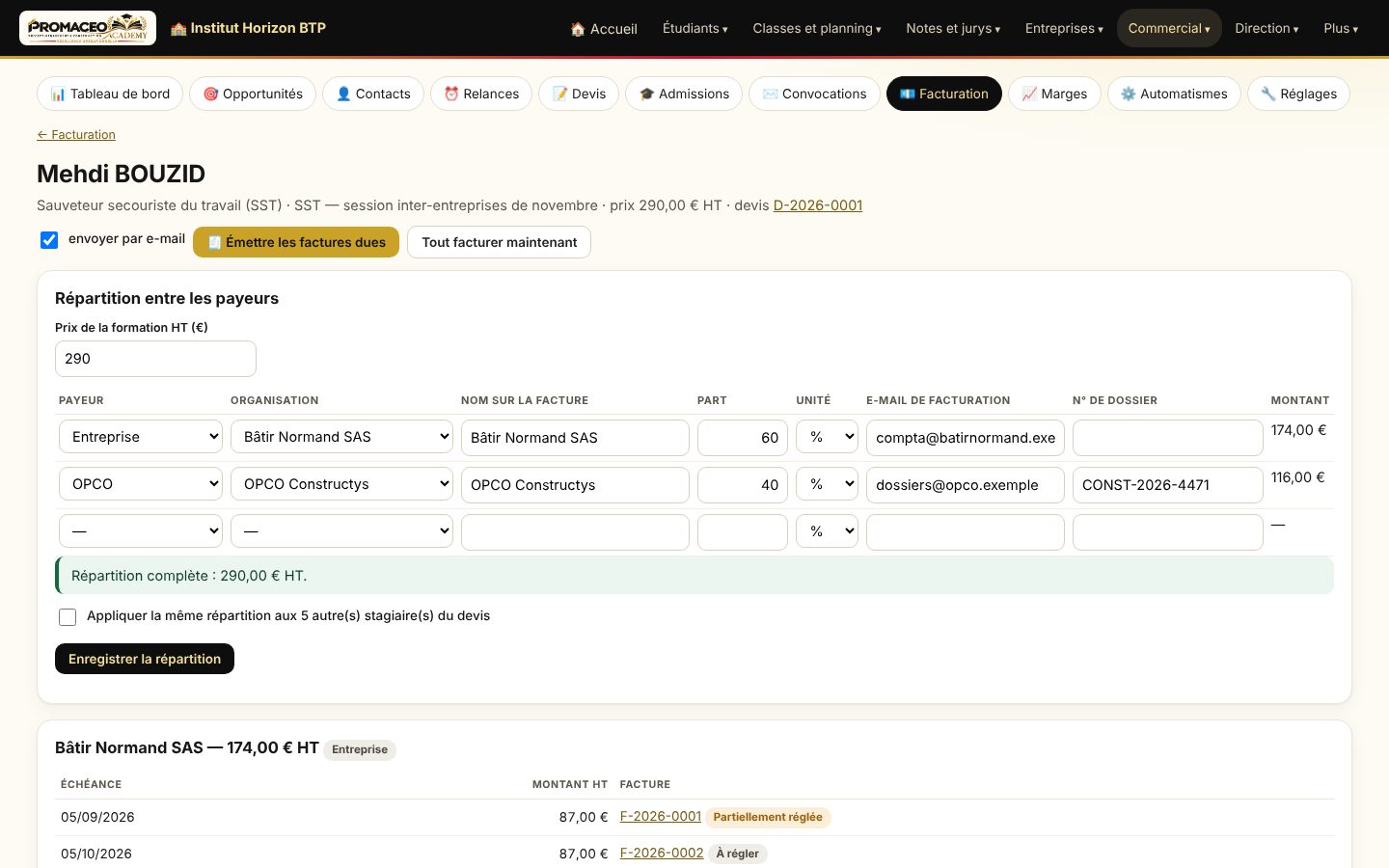This screenshot has height=868, width=1389.
Task: Open Relances alarm clock tab
Action: click(481, 94)
